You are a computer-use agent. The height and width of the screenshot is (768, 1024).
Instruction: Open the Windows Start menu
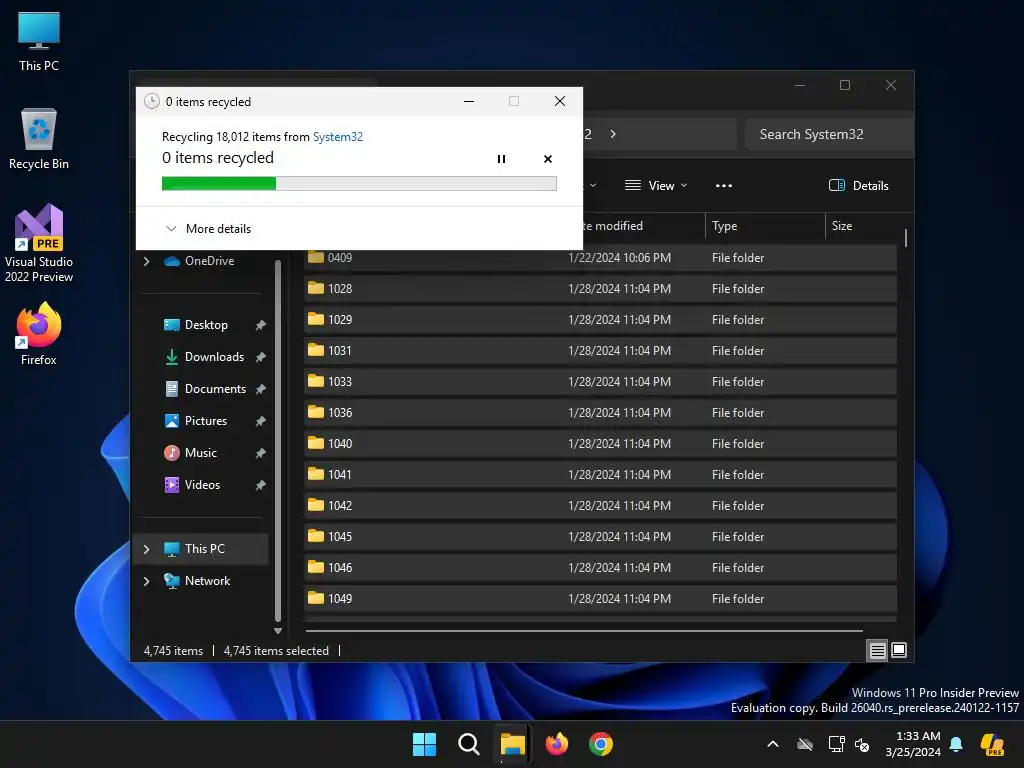pyautogui.click(x=424, y=744)
